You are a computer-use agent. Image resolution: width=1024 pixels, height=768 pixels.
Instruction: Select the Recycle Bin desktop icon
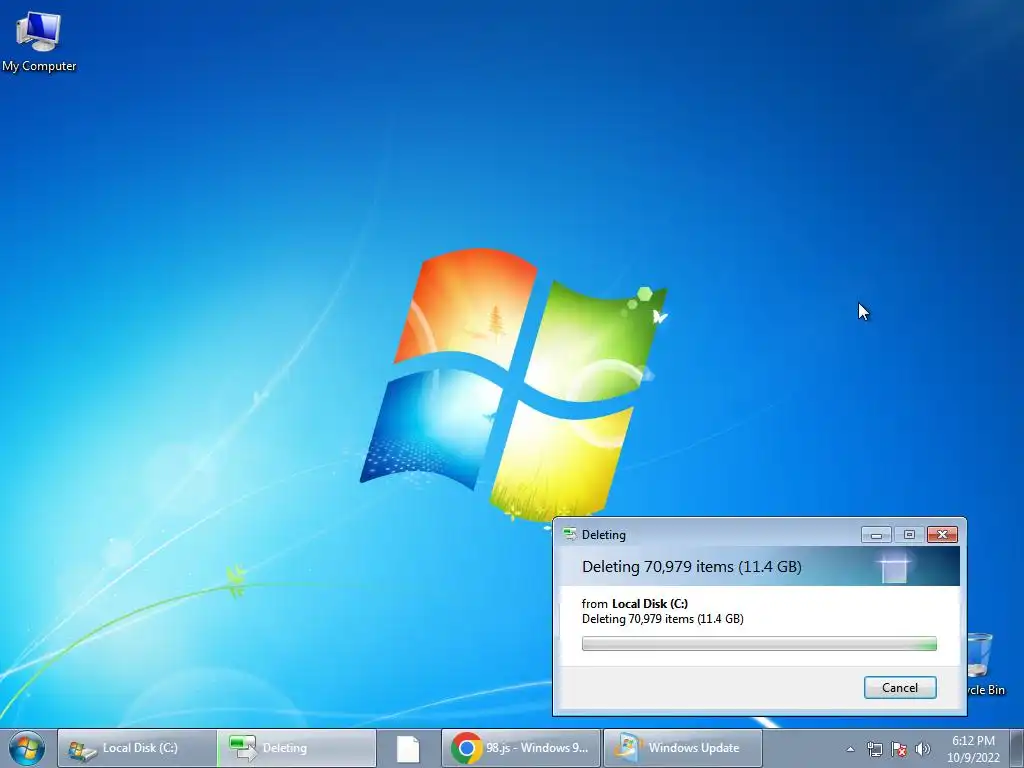pyautogui.click(x=985, y=664)
